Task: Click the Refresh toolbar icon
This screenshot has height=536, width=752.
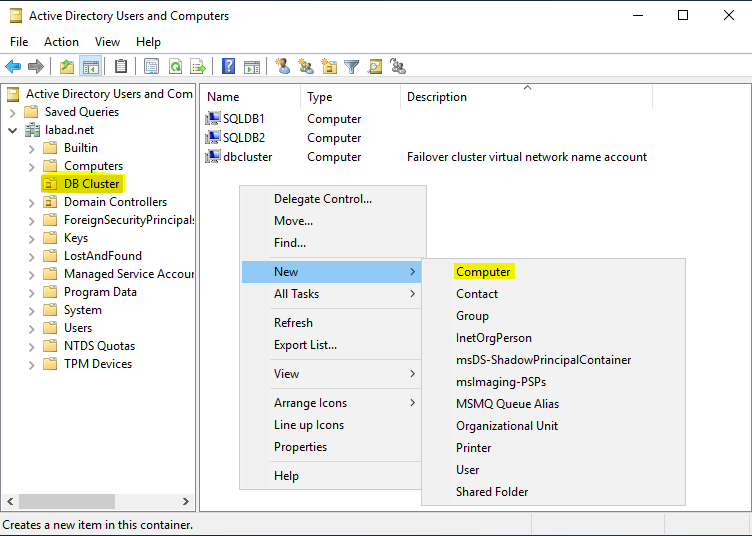Action: pos(176,66)
